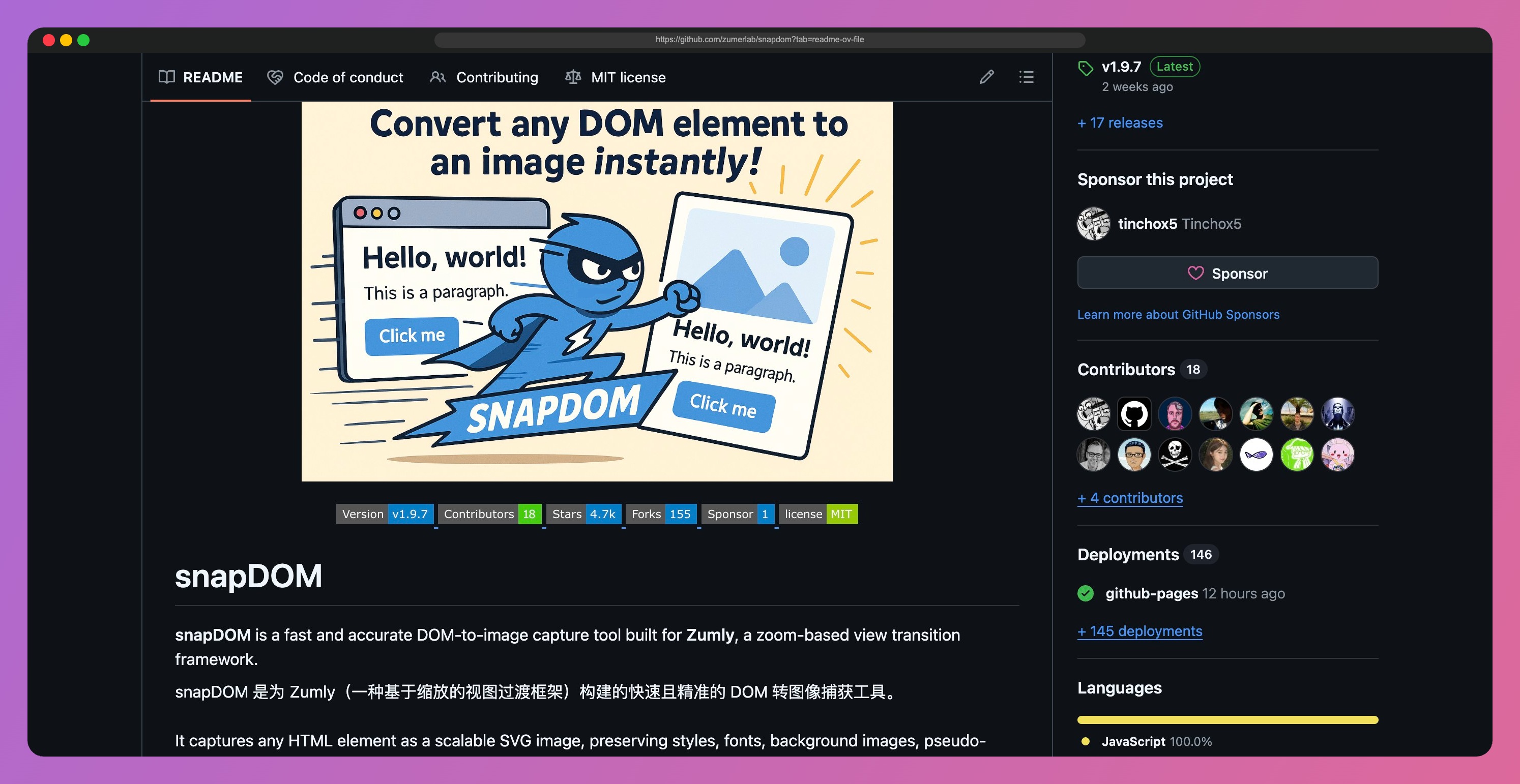Click the green deployment success check icon

point(1086,593)
